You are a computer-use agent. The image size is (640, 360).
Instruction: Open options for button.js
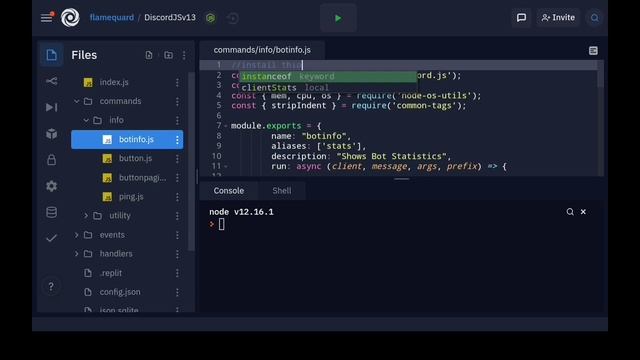click(x=177, y=158)
